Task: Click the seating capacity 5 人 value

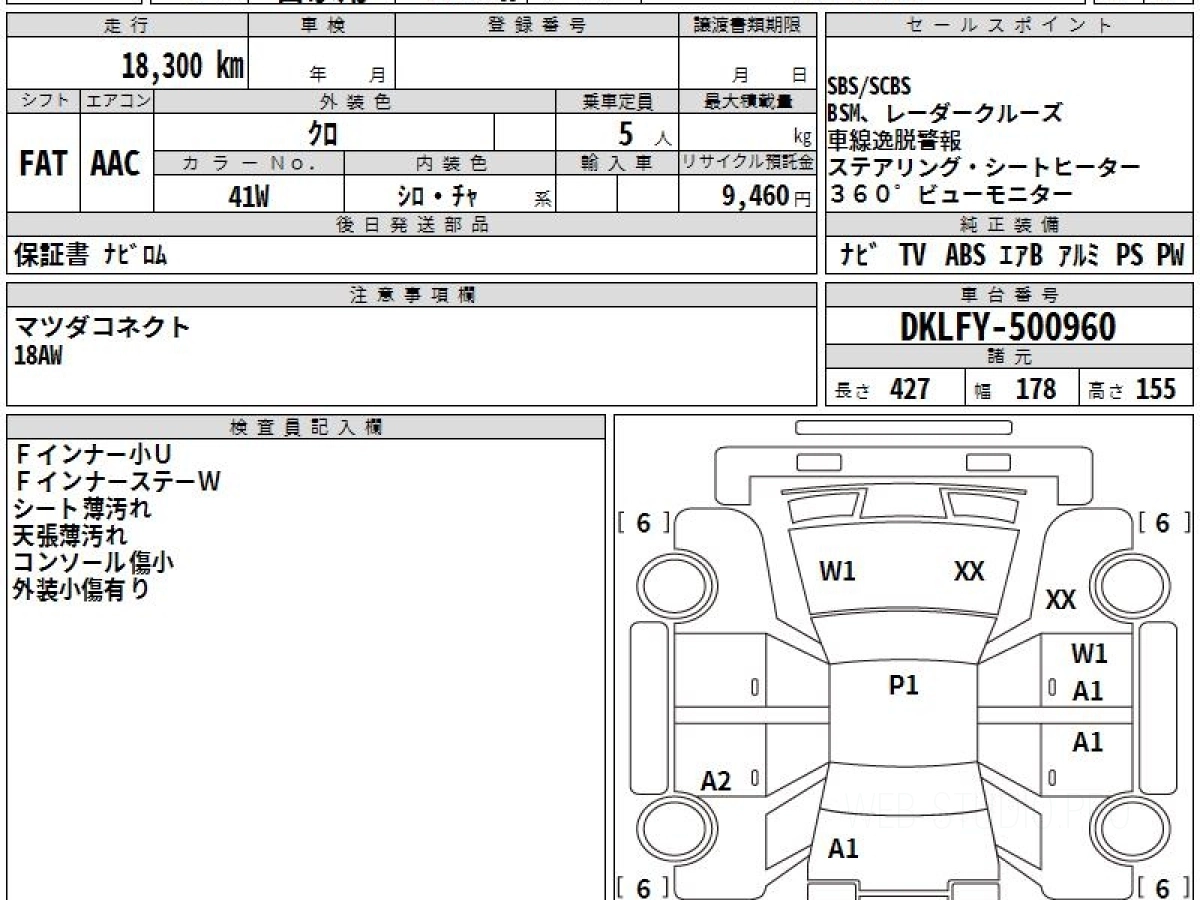Action: tap(644, 133)
